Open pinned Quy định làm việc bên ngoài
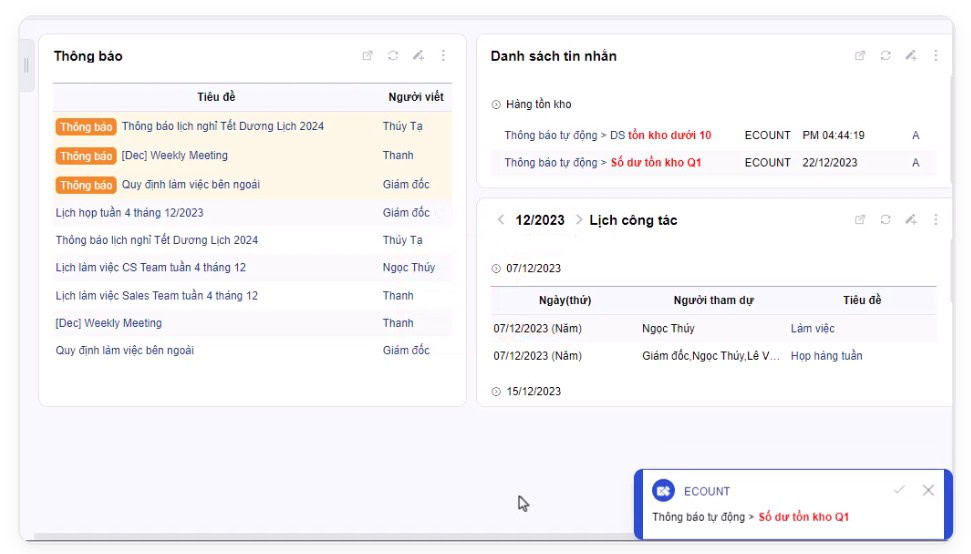 coord(191,184)
